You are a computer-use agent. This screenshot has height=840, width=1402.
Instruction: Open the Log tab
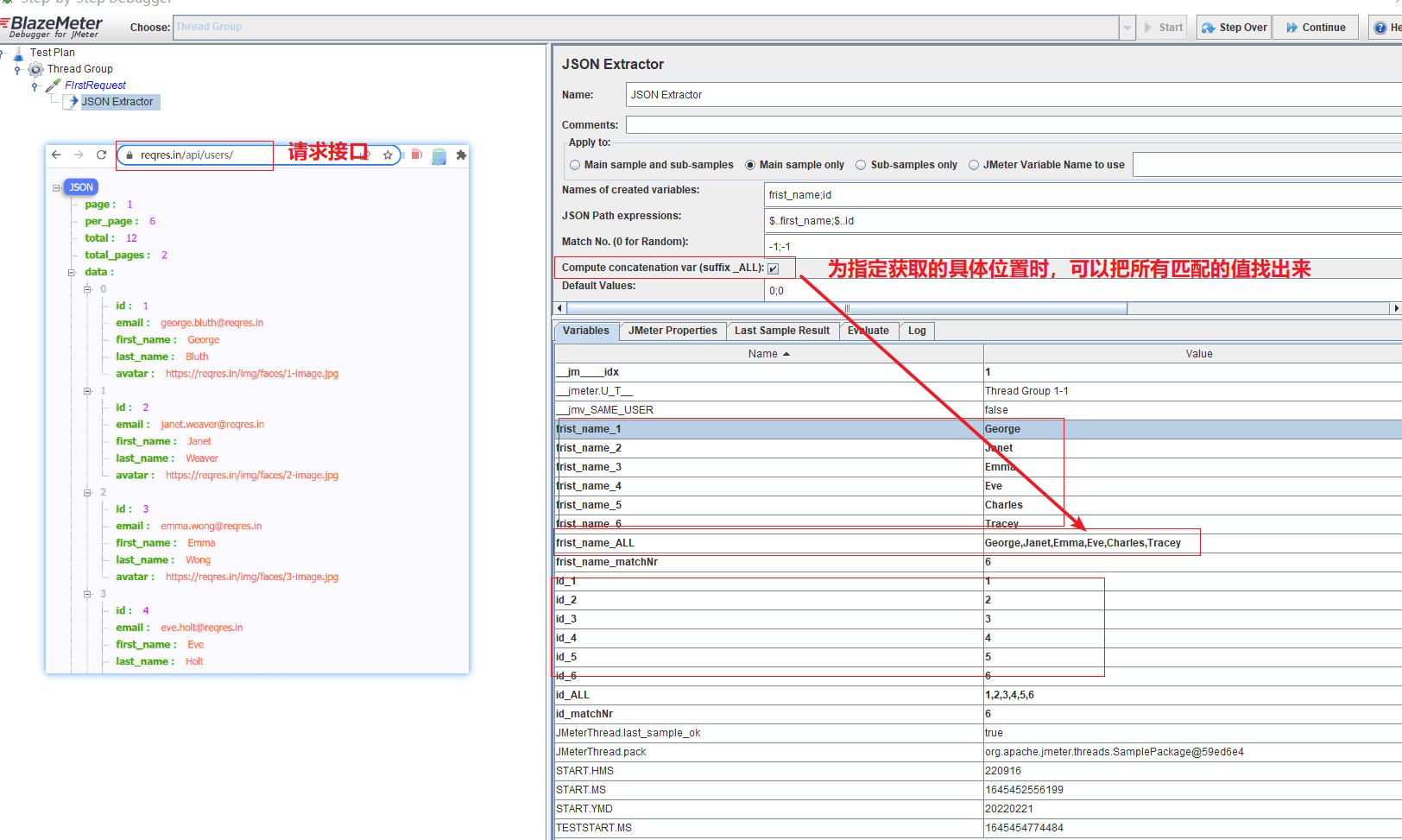pos(917,331)
